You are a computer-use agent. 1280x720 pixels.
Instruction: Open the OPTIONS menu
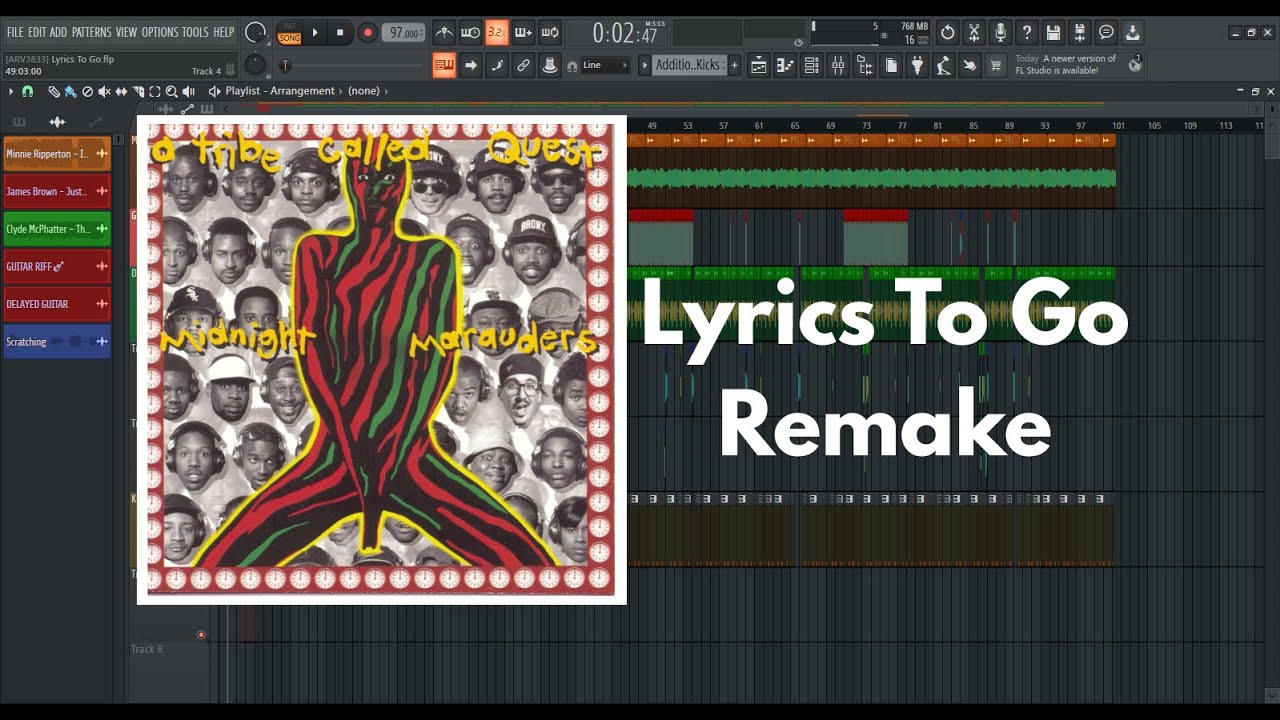click(160, 32)
